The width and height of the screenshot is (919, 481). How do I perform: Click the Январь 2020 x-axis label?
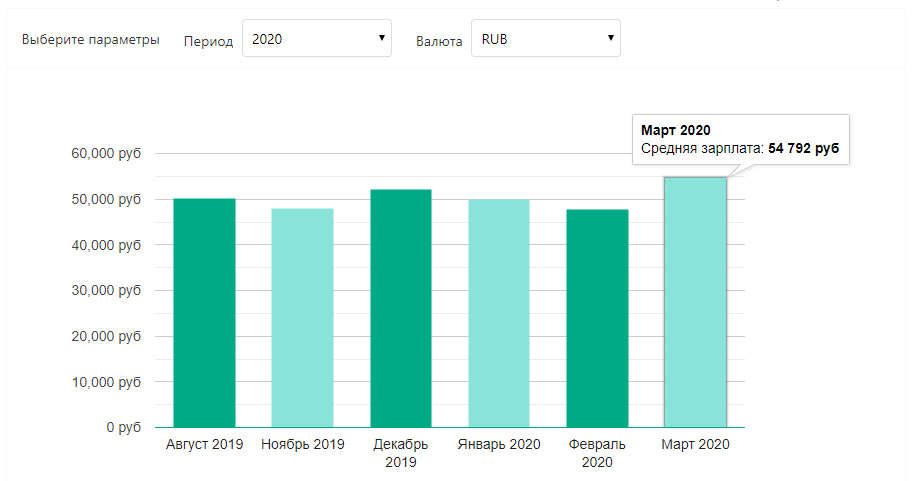(x=499, y=444)
